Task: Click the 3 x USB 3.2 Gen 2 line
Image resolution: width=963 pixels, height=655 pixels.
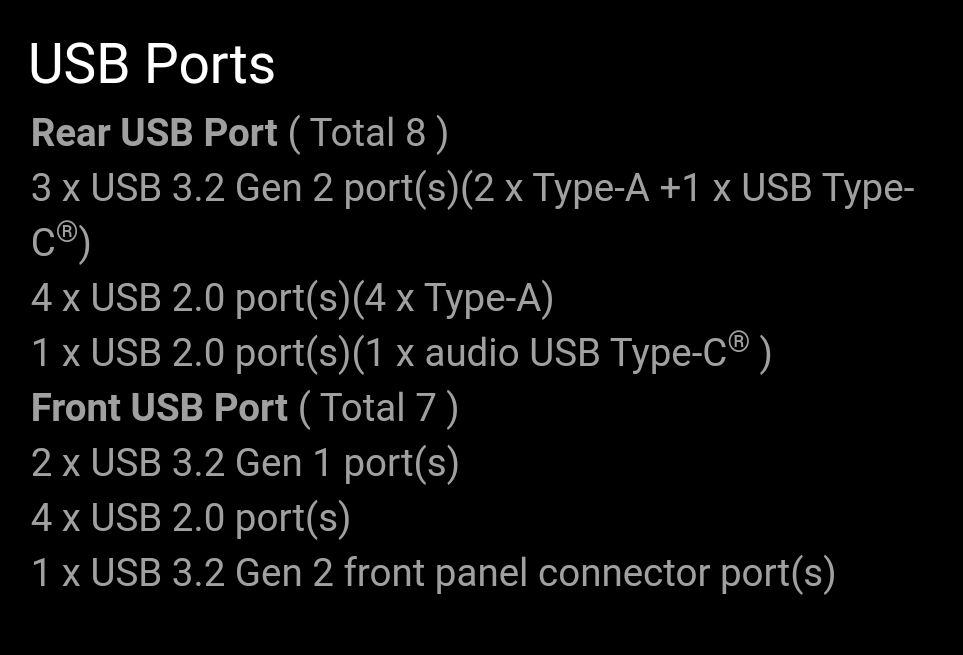Action: pos(473,215)
